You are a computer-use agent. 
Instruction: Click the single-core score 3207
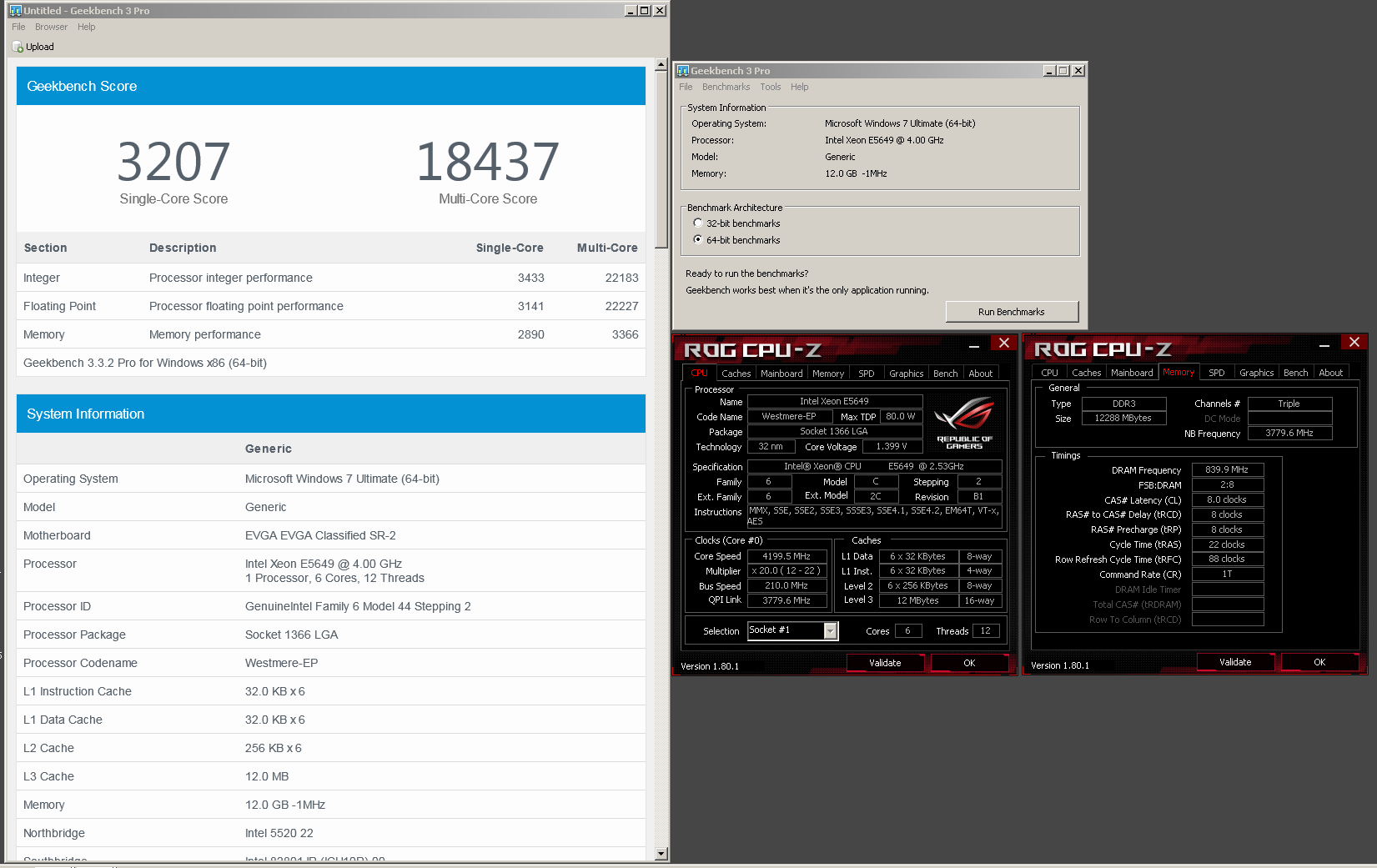coord(173,162)
